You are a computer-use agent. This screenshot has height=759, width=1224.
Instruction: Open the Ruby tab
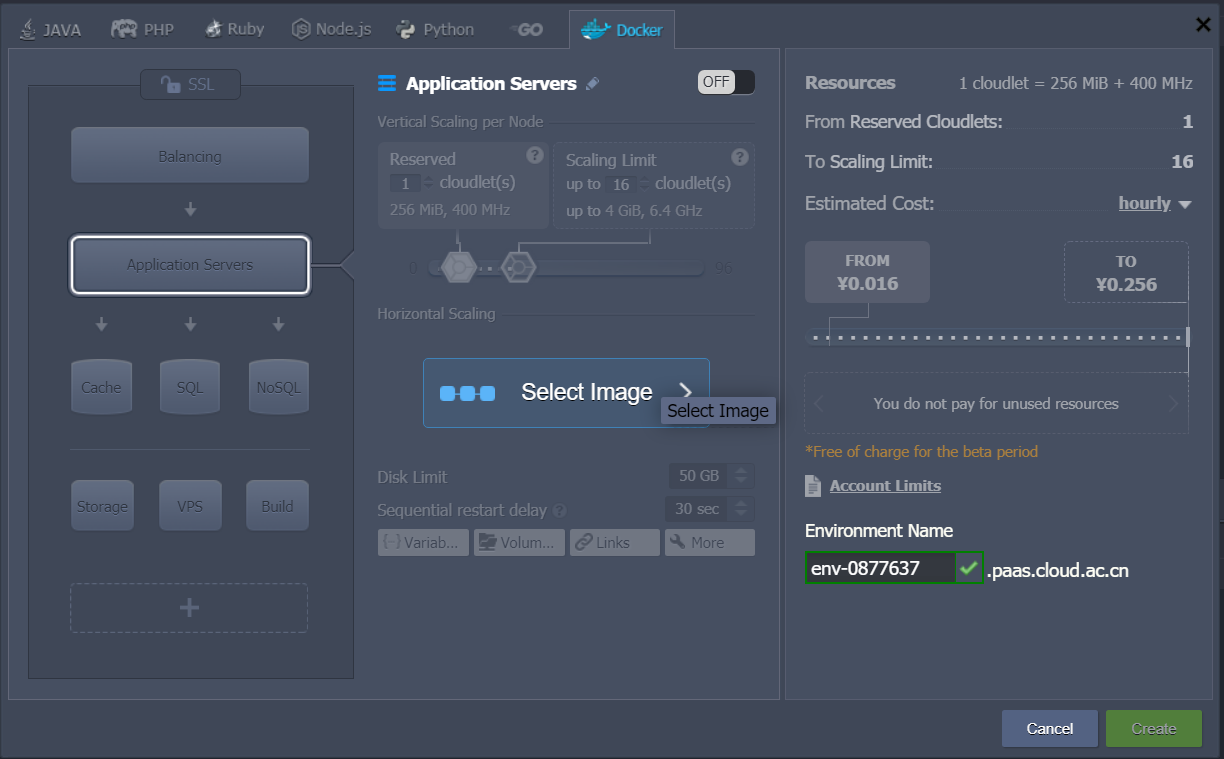pyautogui.click(x=235, y=29)
